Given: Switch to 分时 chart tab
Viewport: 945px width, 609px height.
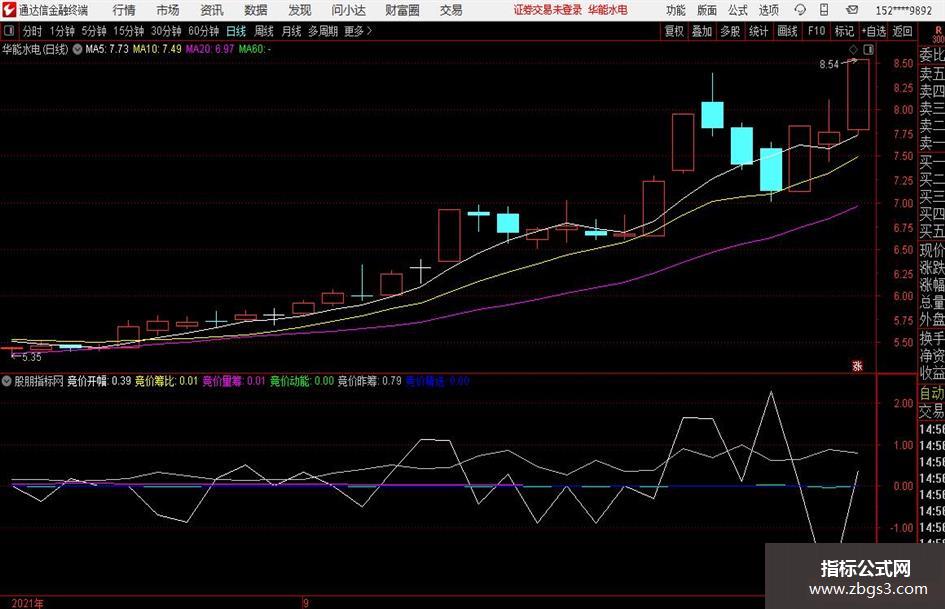Looking at the screenshot, I should [32, 31].
